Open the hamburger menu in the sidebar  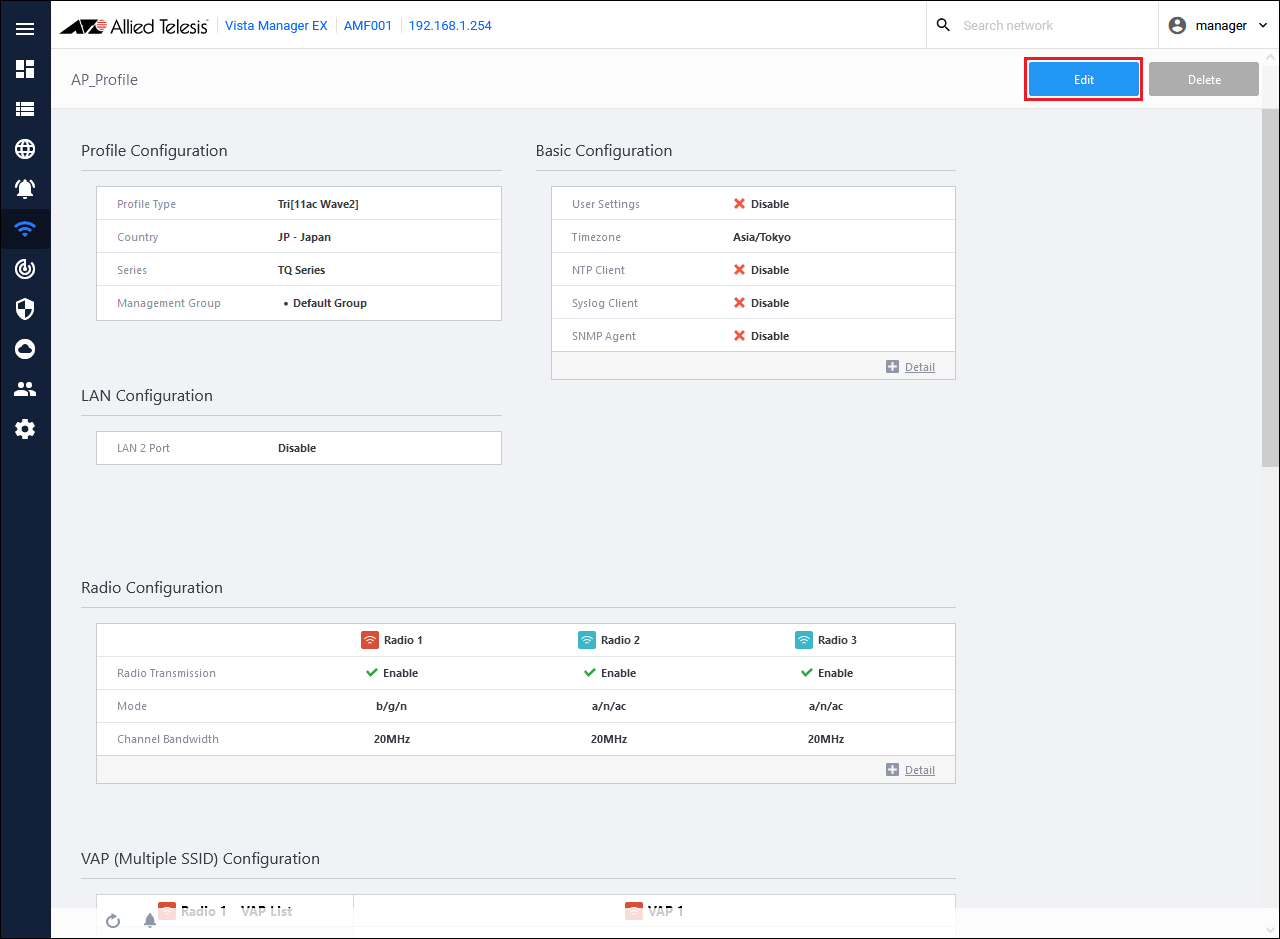(25, 29)
